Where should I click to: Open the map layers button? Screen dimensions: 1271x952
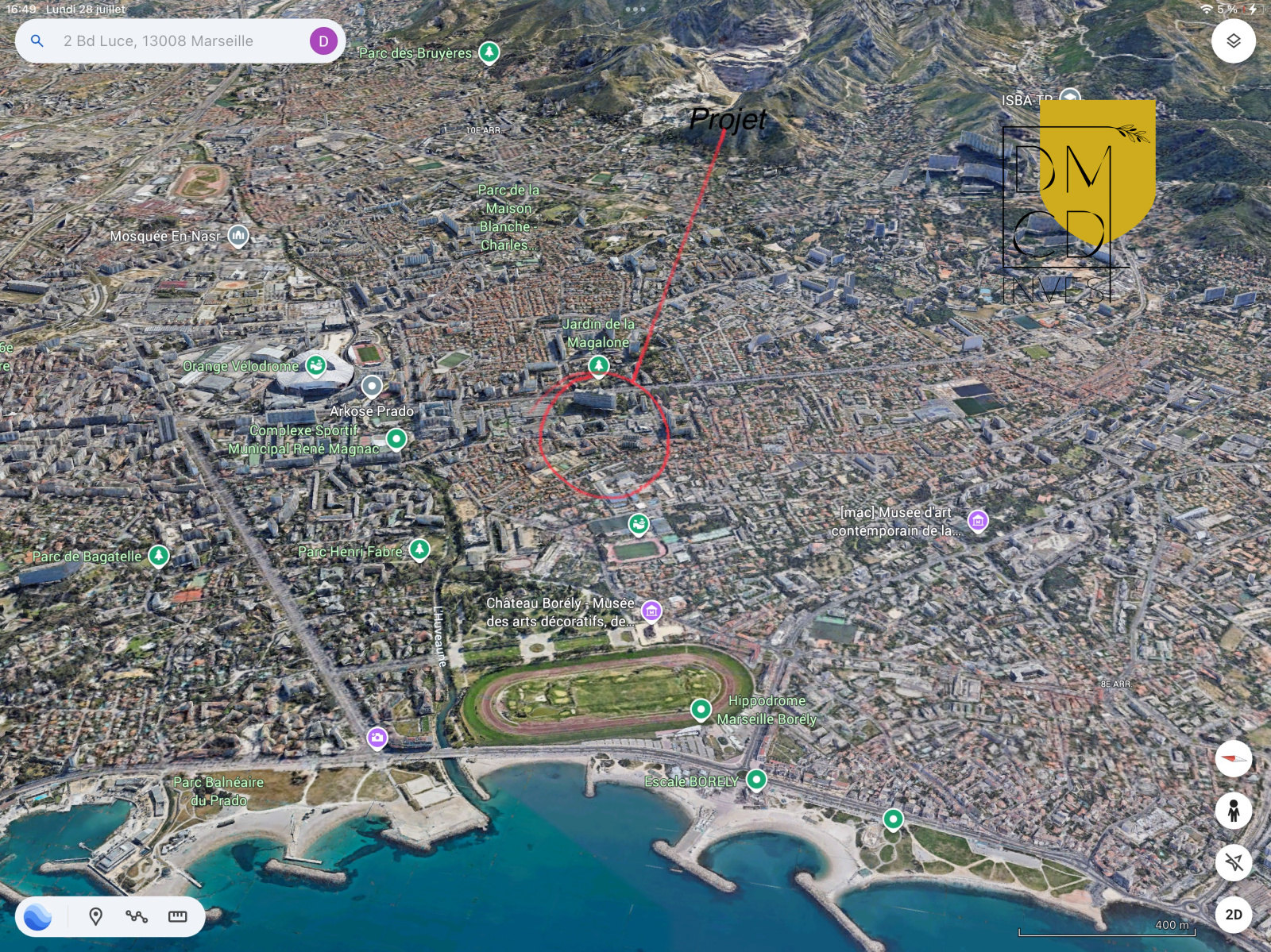[x=1233, y=41]
